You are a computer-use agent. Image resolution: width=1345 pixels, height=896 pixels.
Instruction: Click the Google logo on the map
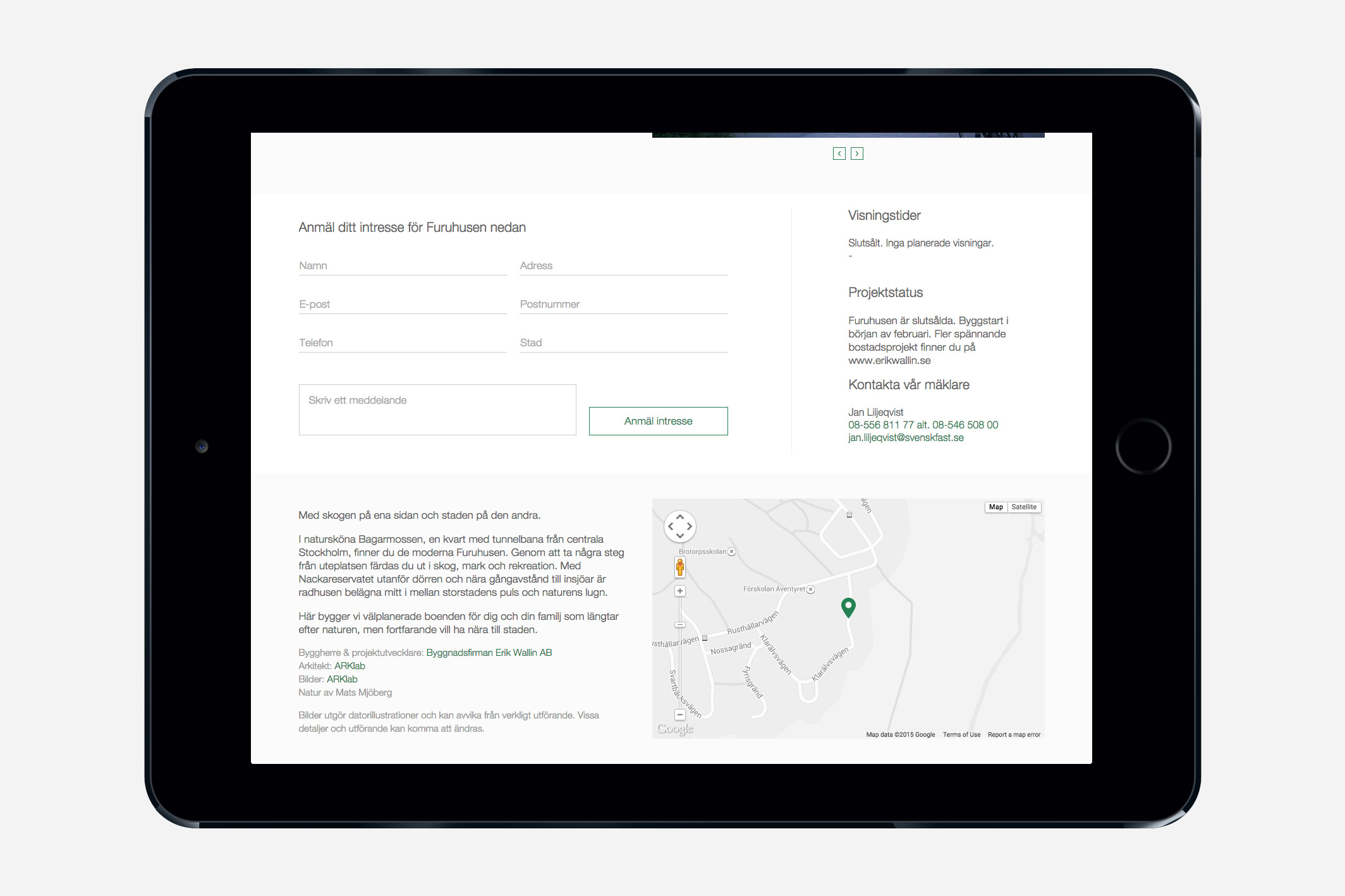pyautogui.click(x=675, y=729)
